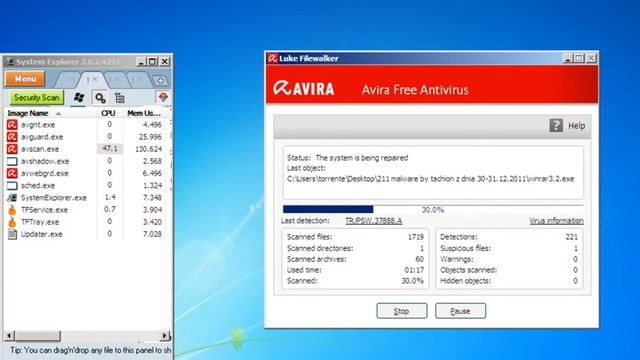Select the TFTray.exe process name
The height and width of the screenshot is (360, 640).
[40, 222]
